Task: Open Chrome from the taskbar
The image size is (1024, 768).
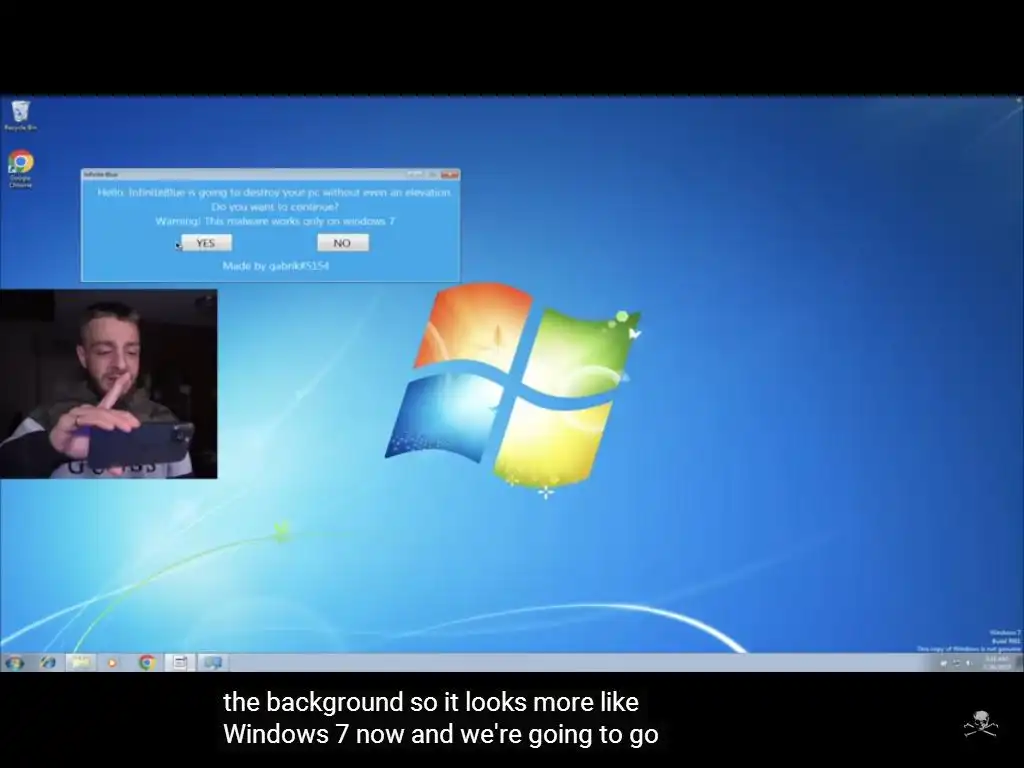Action: click(147, 663)
